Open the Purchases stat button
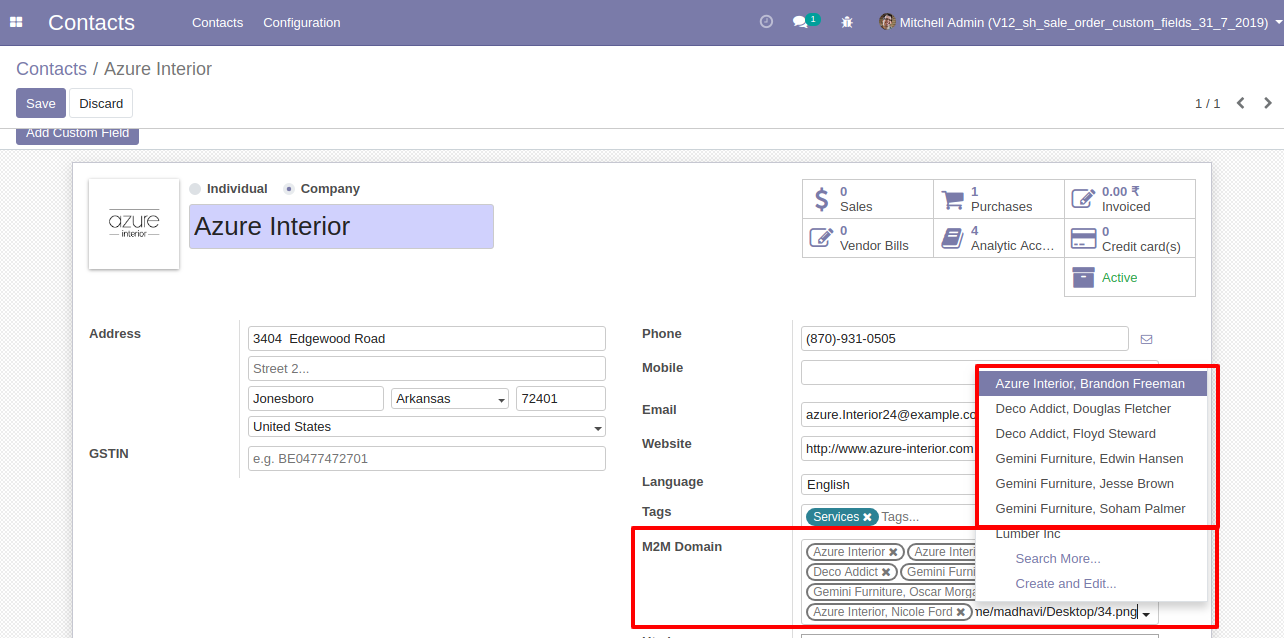The width and height of the screenshot is (1284, 638). [x=999, y=199]
